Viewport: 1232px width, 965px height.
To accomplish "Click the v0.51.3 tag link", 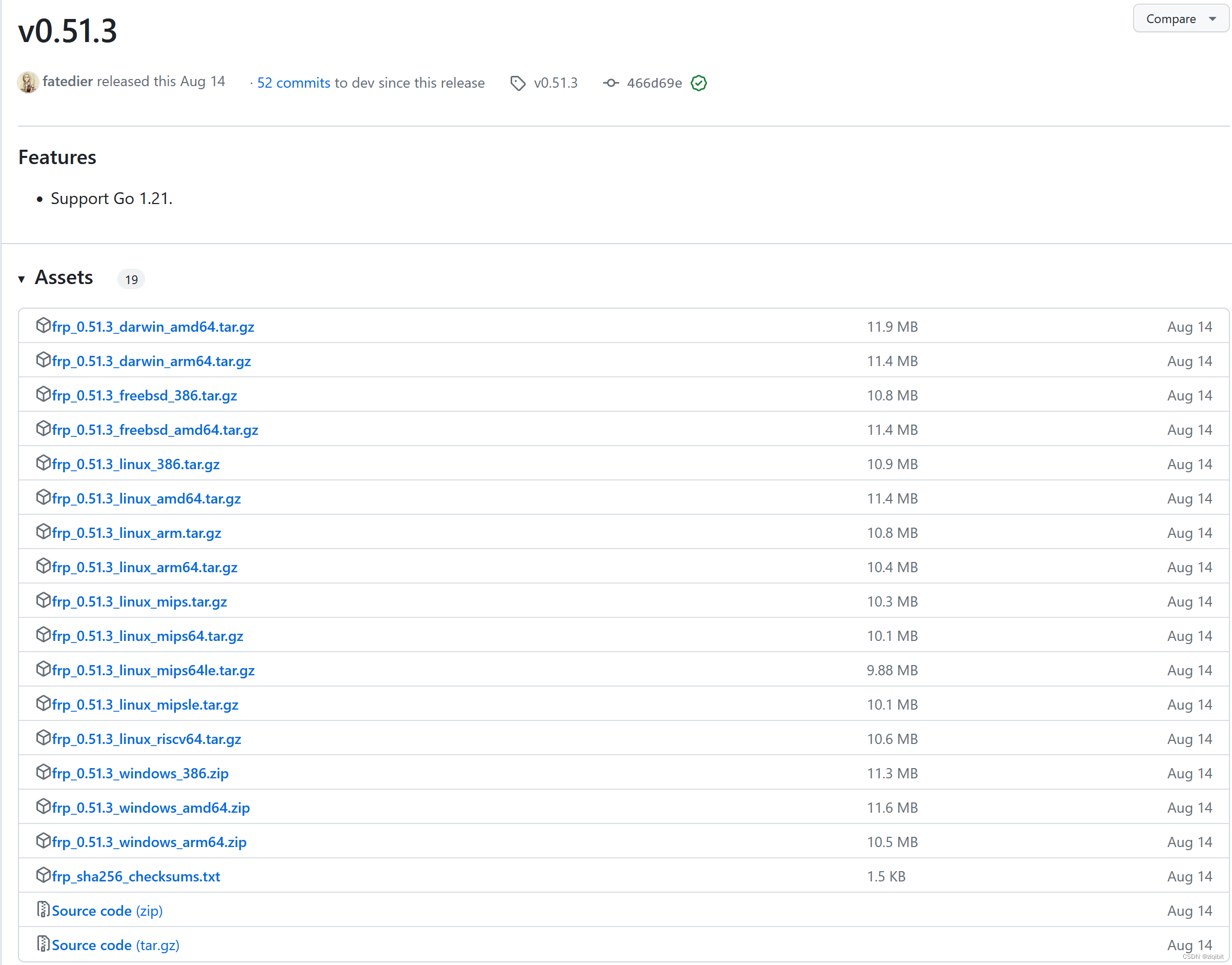I will pos(555,83).
